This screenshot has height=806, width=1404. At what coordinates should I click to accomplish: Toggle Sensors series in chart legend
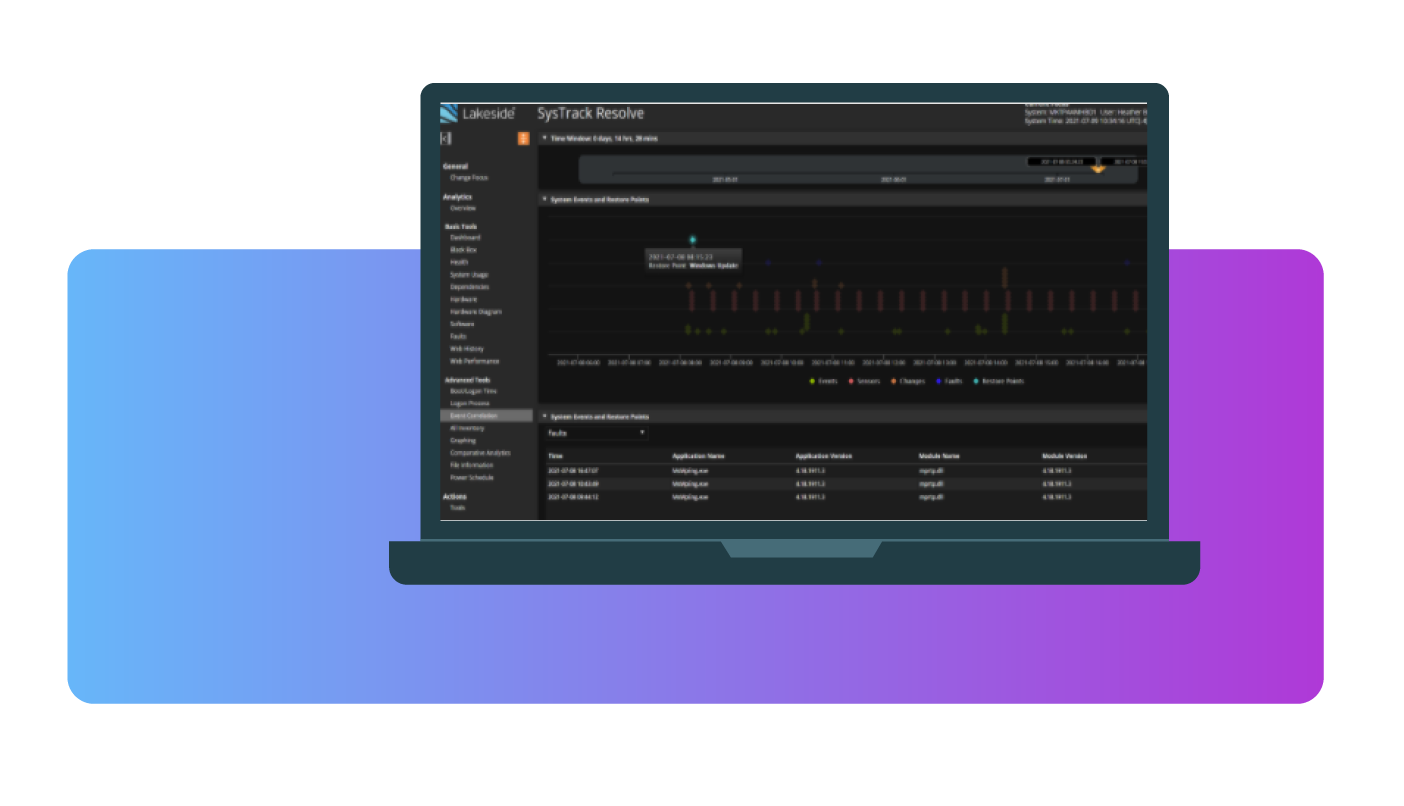point(865,381)
